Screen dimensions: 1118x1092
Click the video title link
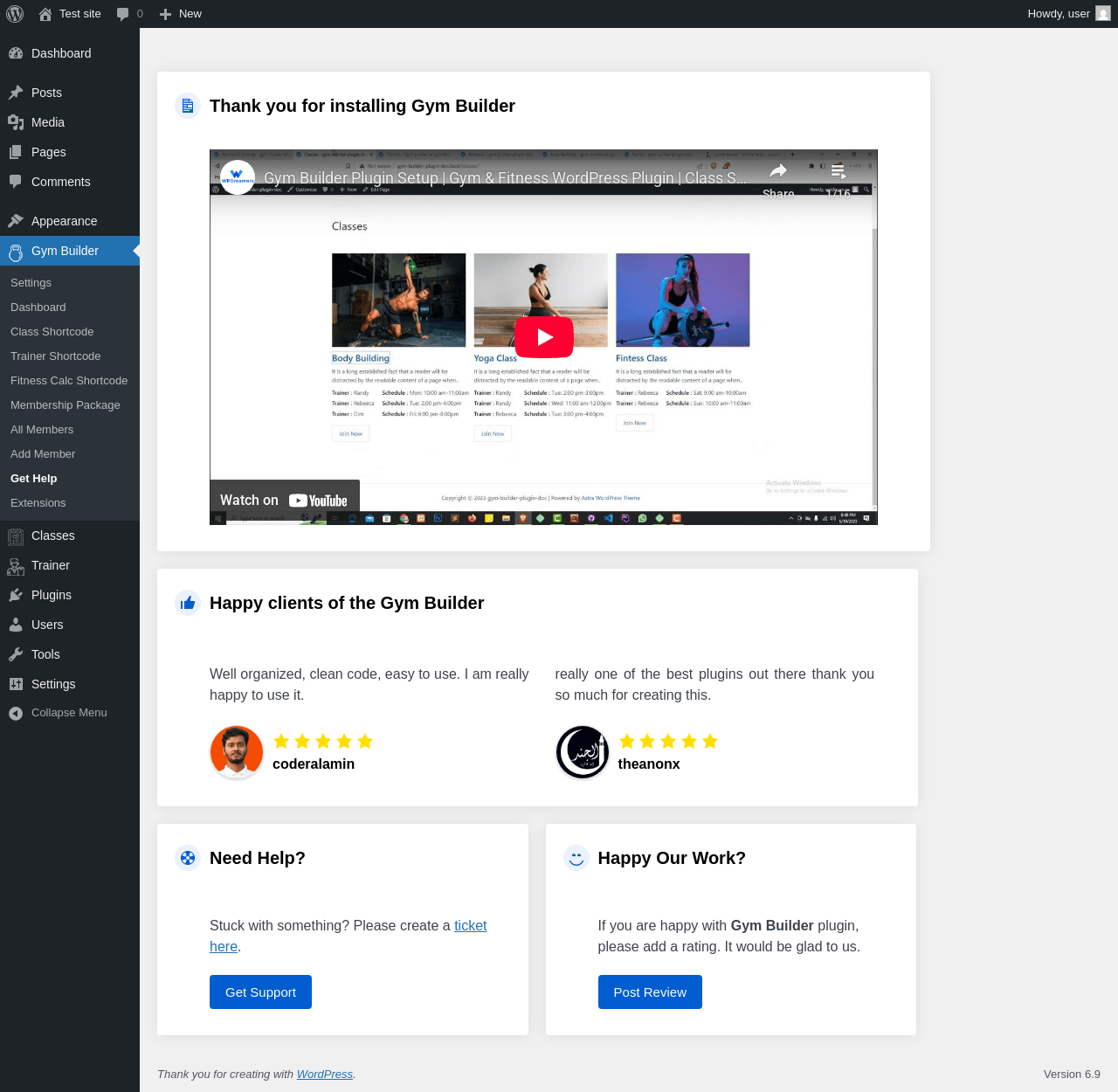coord(506,178)
